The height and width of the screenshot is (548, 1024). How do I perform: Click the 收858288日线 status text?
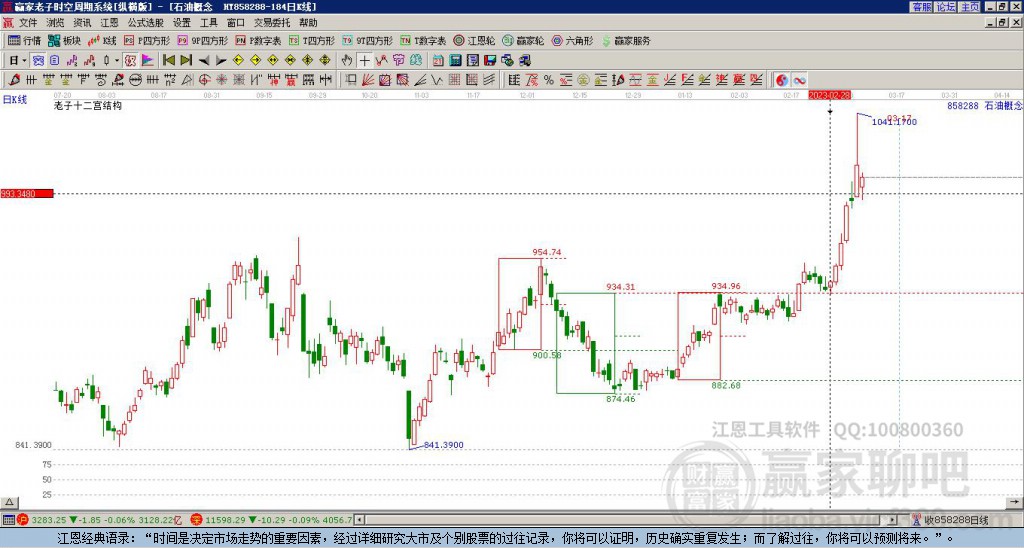coord(957,520)
